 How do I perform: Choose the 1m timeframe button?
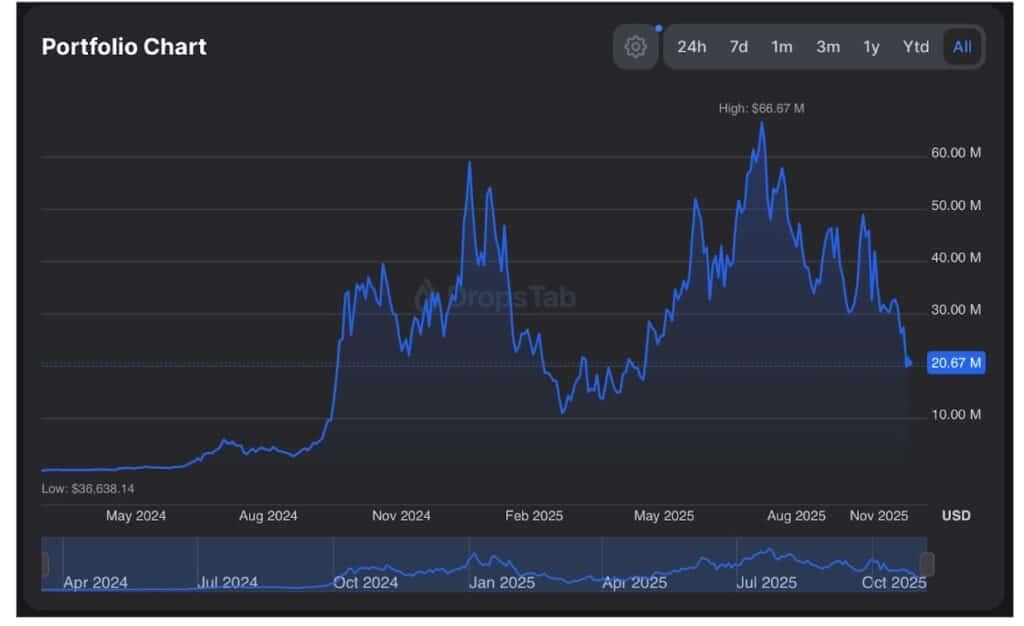pyautogui.click(x=781, y=47)
